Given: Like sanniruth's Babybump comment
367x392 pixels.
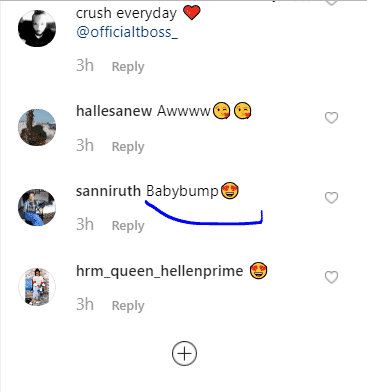Looking at the screenshot, I should [331, 198].
